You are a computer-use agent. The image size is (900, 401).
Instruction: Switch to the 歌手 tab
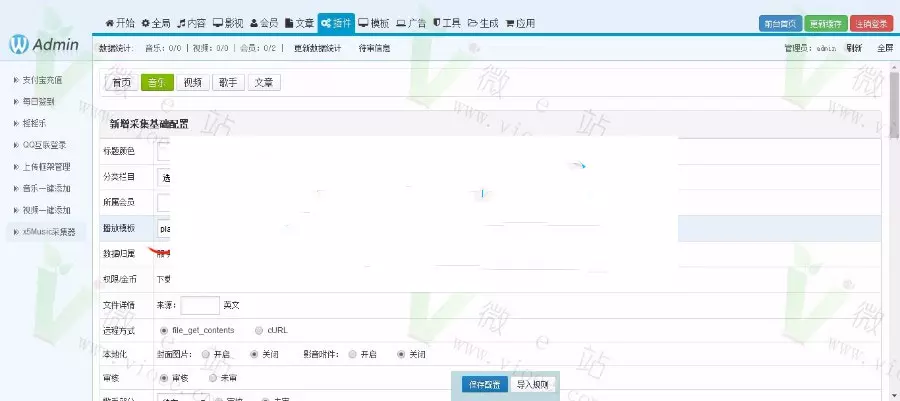[228, 83]
